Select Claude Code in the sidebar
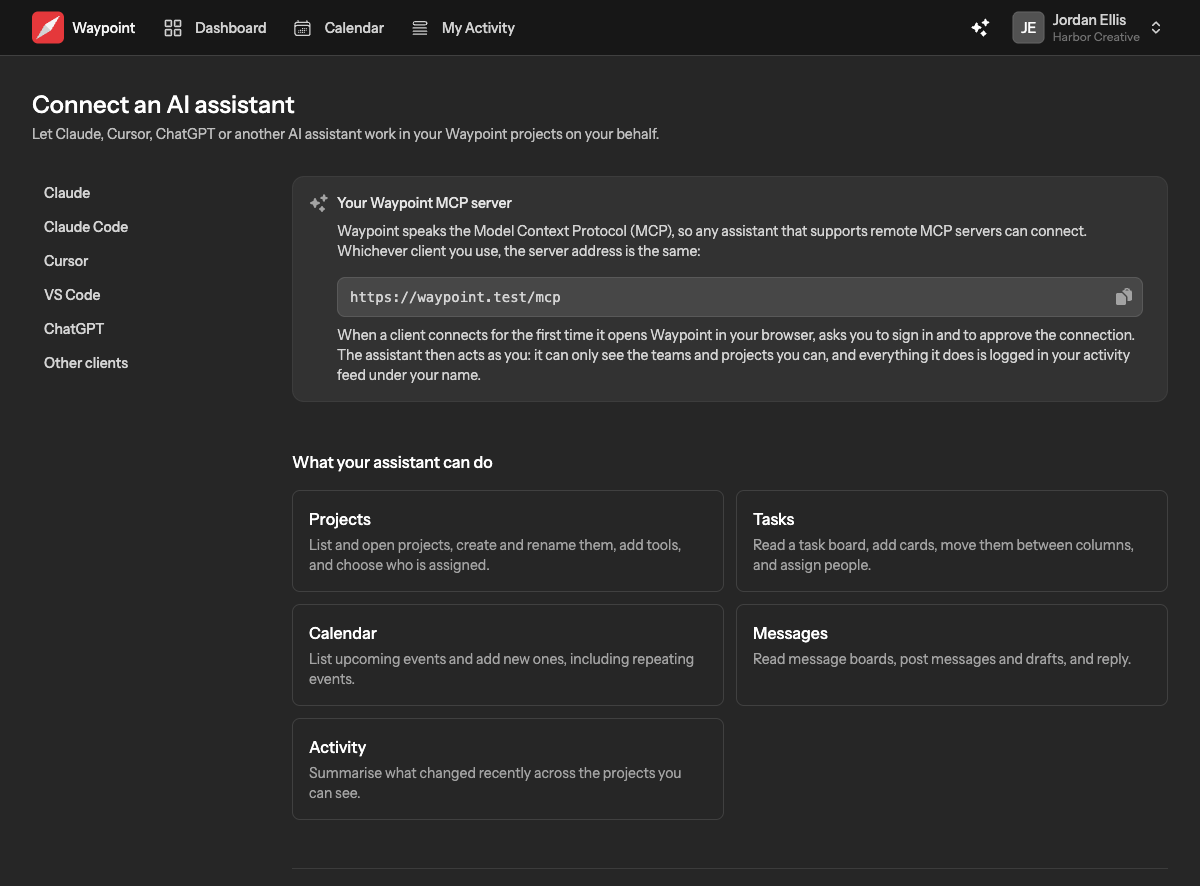The height and width of the screenshot is (886, 1200). tap(86, 227)
